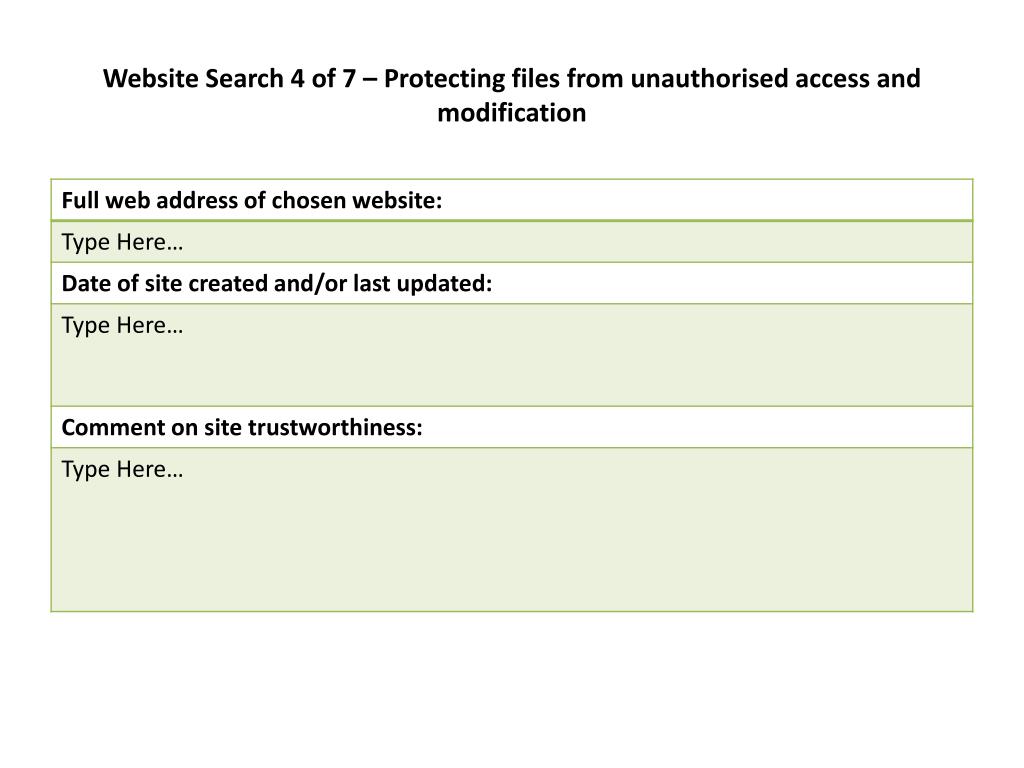Click the word 'access' in the slide title

[x=831, y=78]
